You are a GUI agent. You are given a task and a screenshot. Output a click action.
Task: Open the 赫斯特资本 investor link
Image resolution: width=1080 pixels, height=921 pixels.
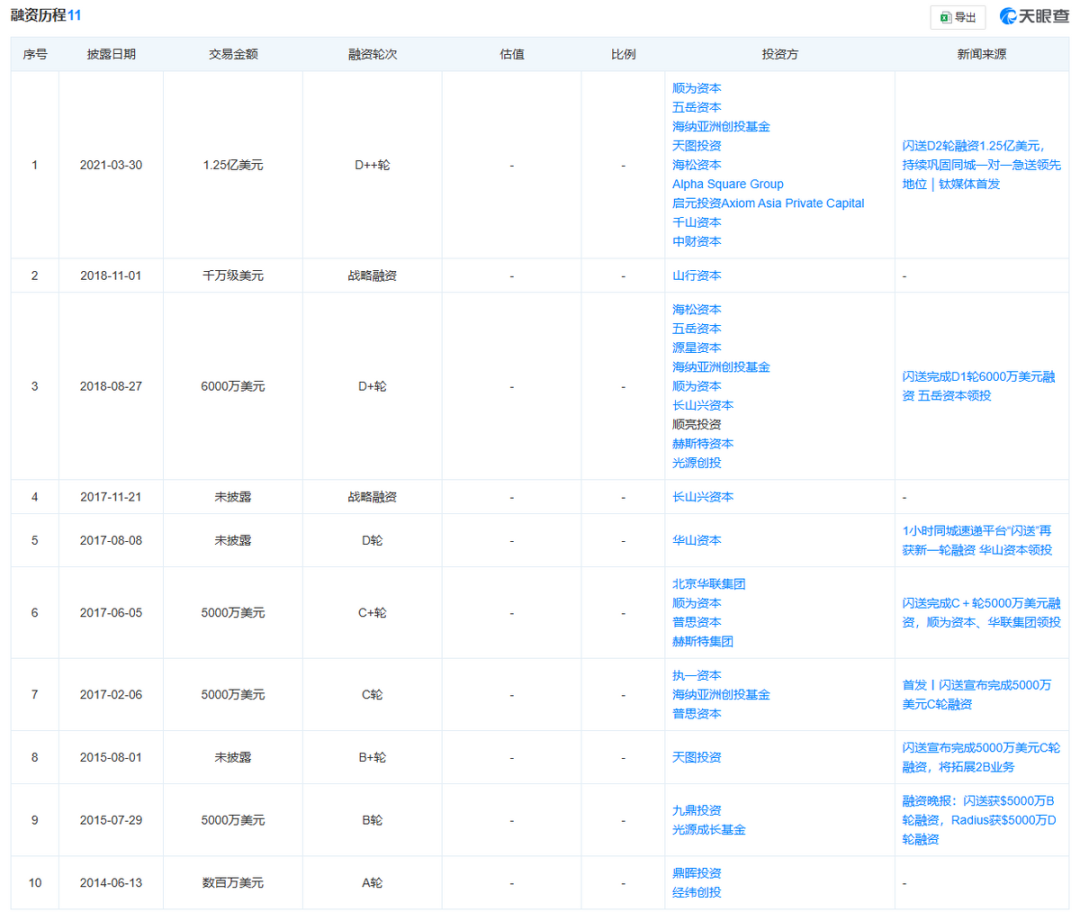tap(703, 444)
